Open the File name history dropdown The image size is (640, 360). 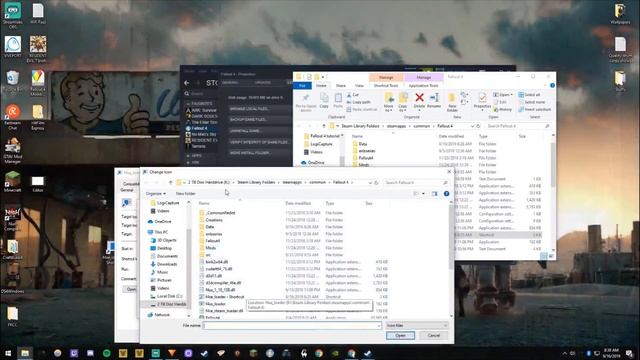point(379,325)
